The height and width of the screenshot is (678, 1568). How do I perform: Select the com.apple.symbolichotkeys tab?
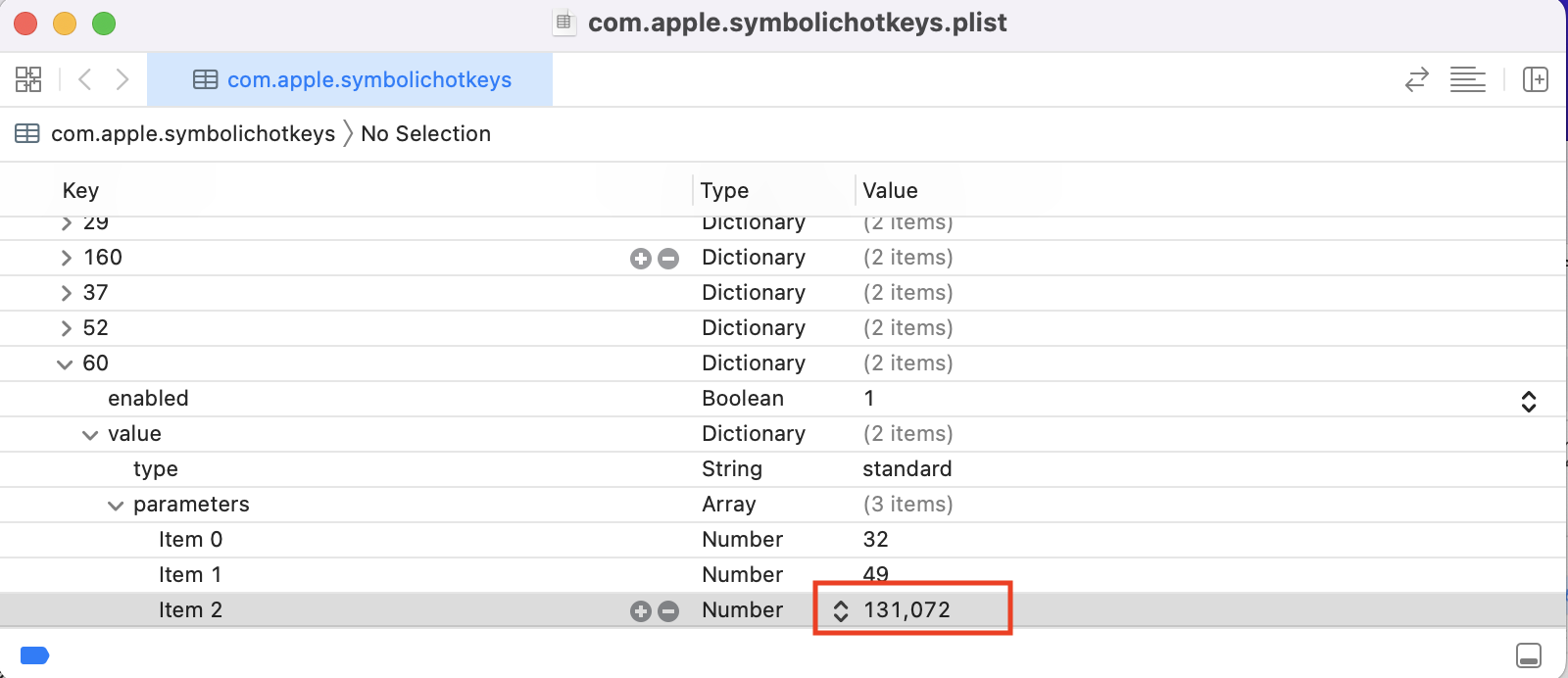[350, 79]
